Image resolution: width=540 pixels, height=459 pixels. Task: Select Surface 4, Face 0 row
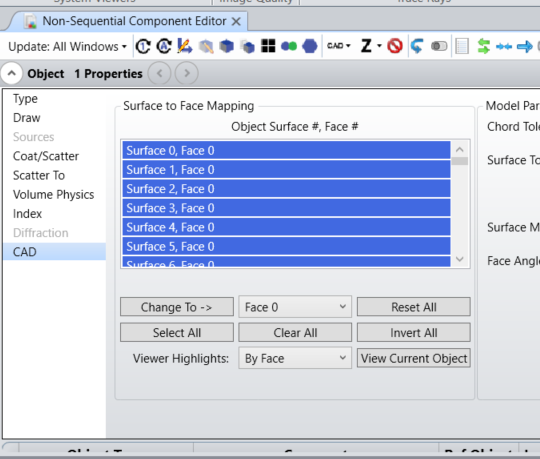tap(286, 227)
